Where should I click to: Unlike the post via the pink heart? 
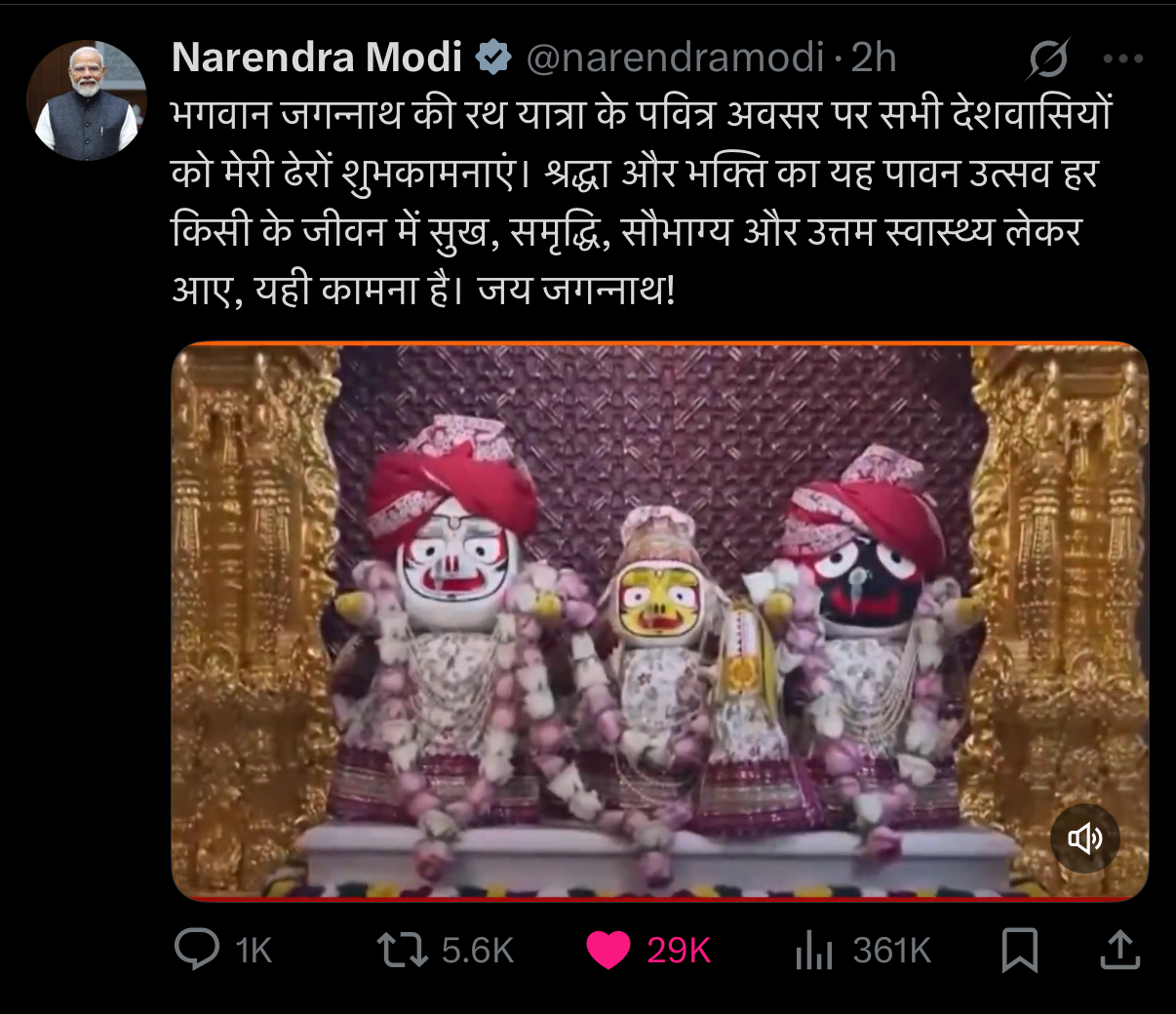click(608, 951)
